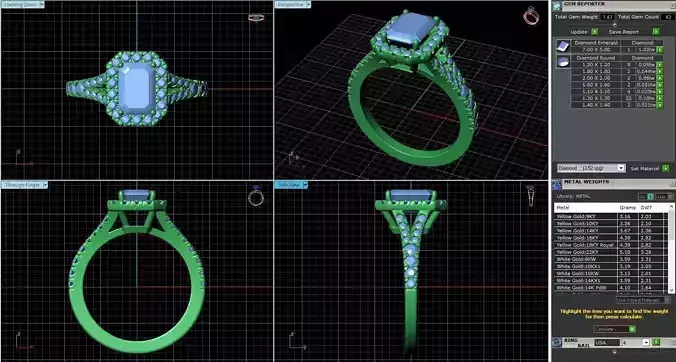Click ring thumbnail in Through Finger viewport
This screenshot has width=676, height=362.
point(256,197)
